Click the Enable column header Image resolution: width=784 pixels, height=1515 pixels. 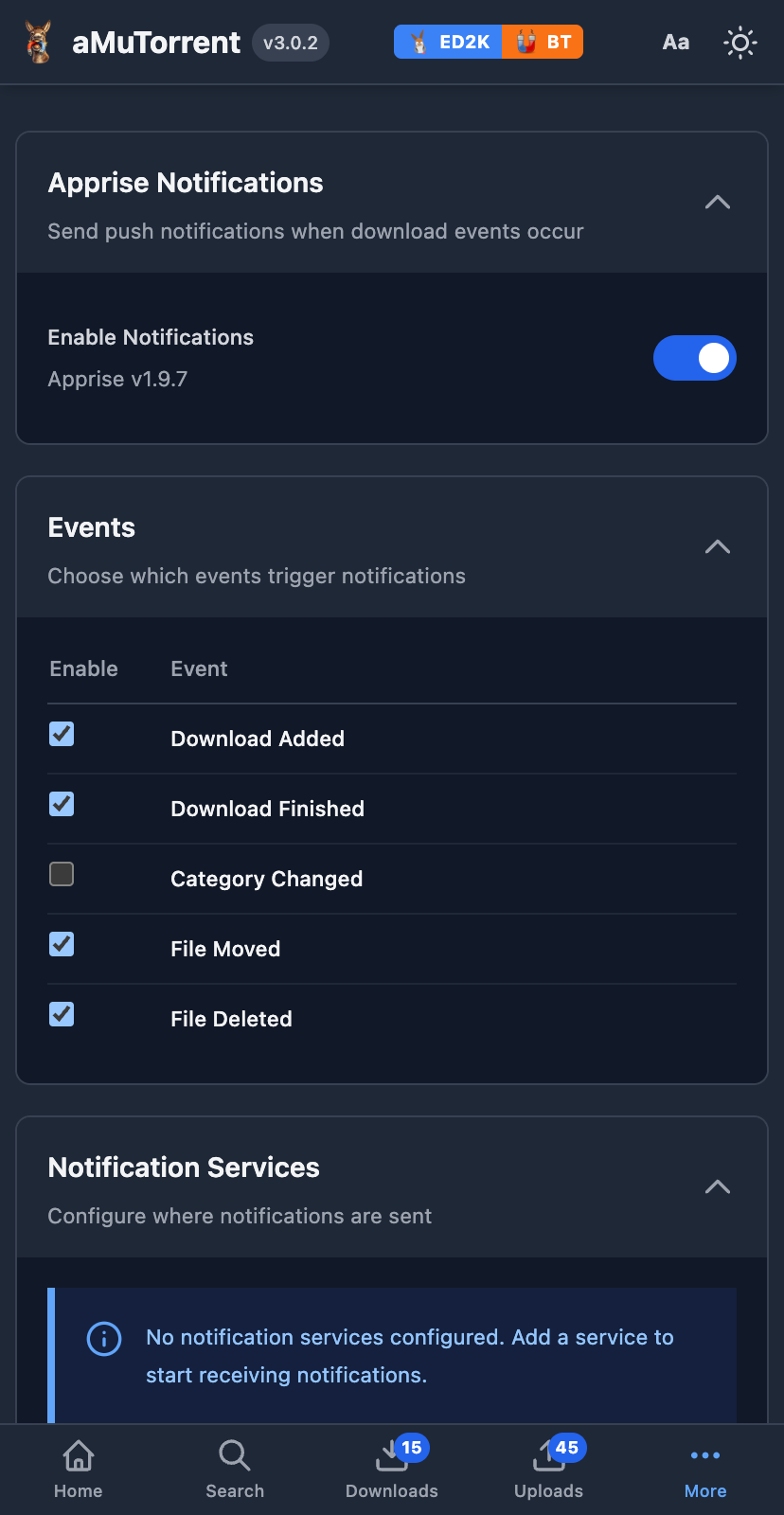click(x=84, y=668)
